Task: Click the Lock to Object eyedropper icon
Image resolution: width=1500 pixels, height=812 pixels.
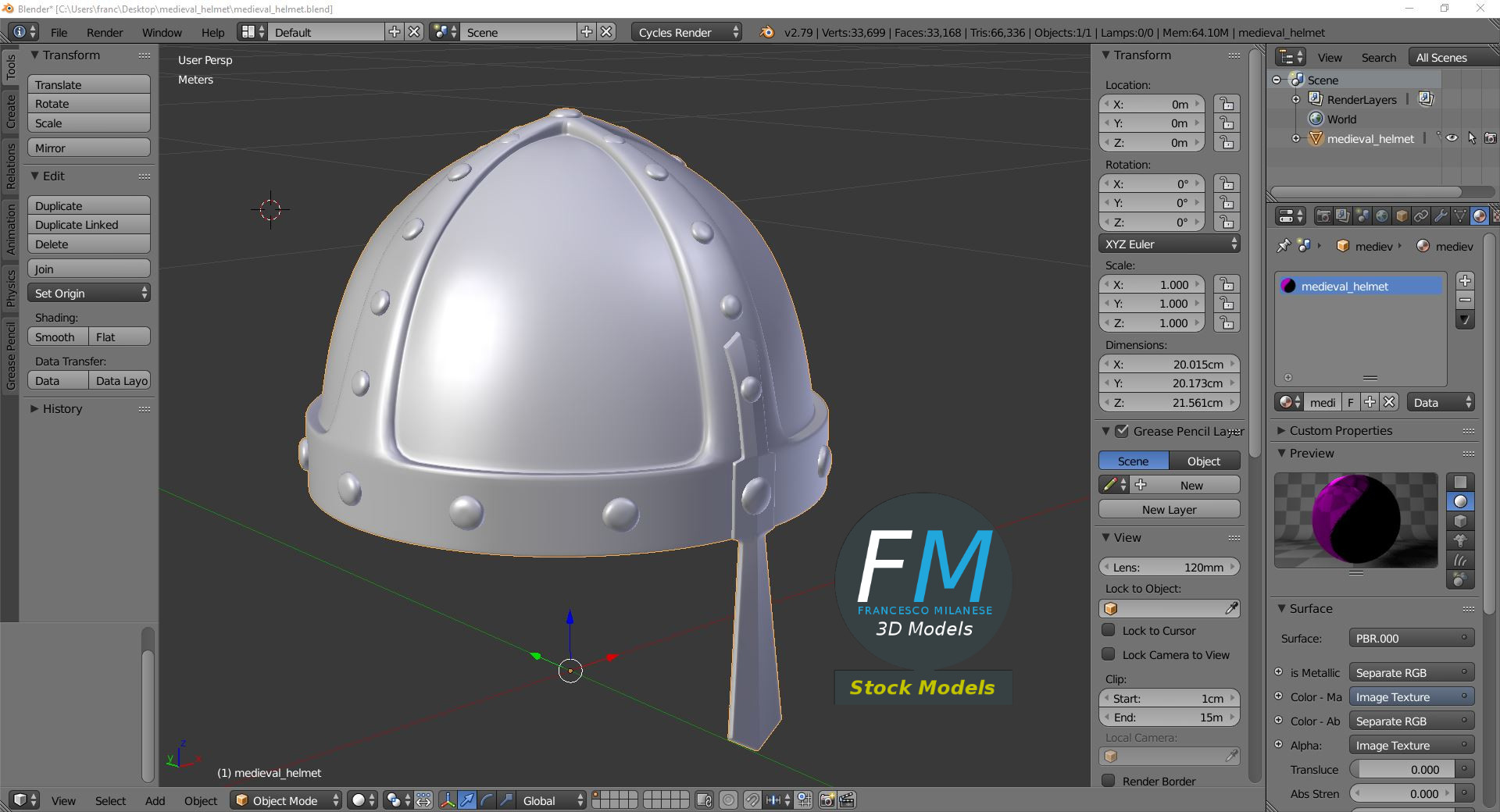Action: pyautogui.click(x=1231, y=608)
